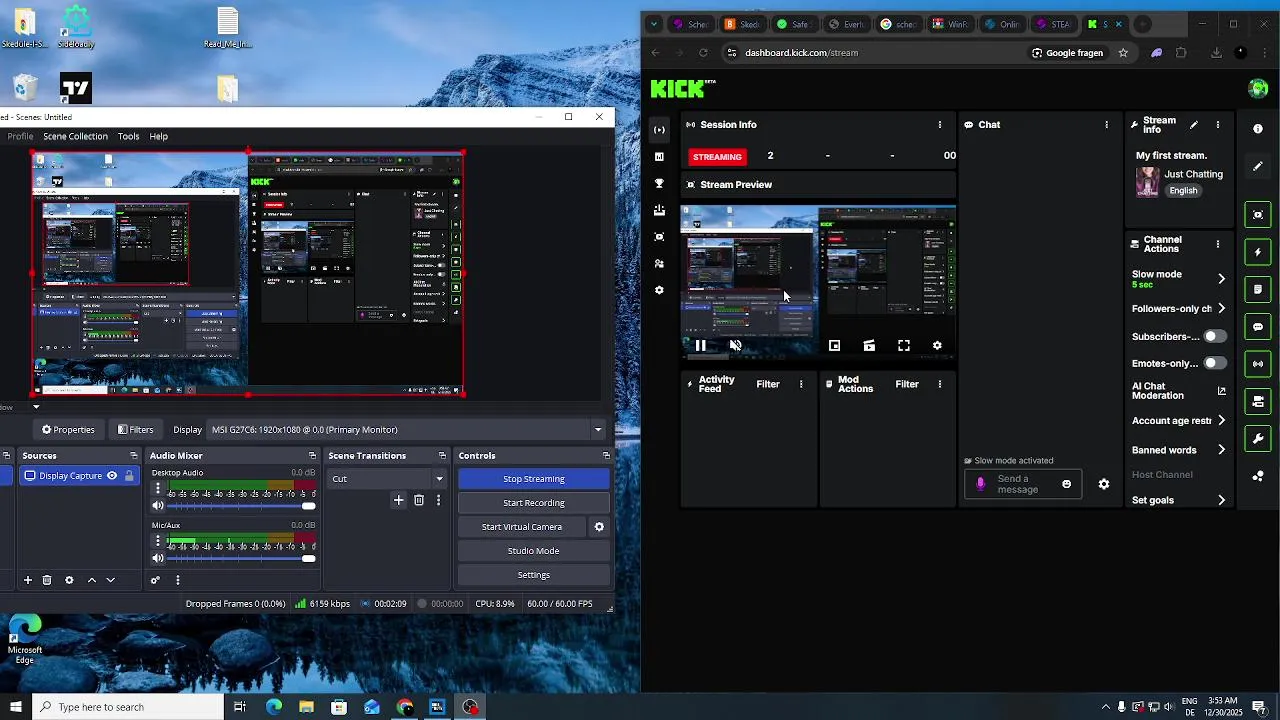This screenshot has height=720, width=1280.
Task: Remove the selected source in OBS Sources
Action: click(47, 580)
